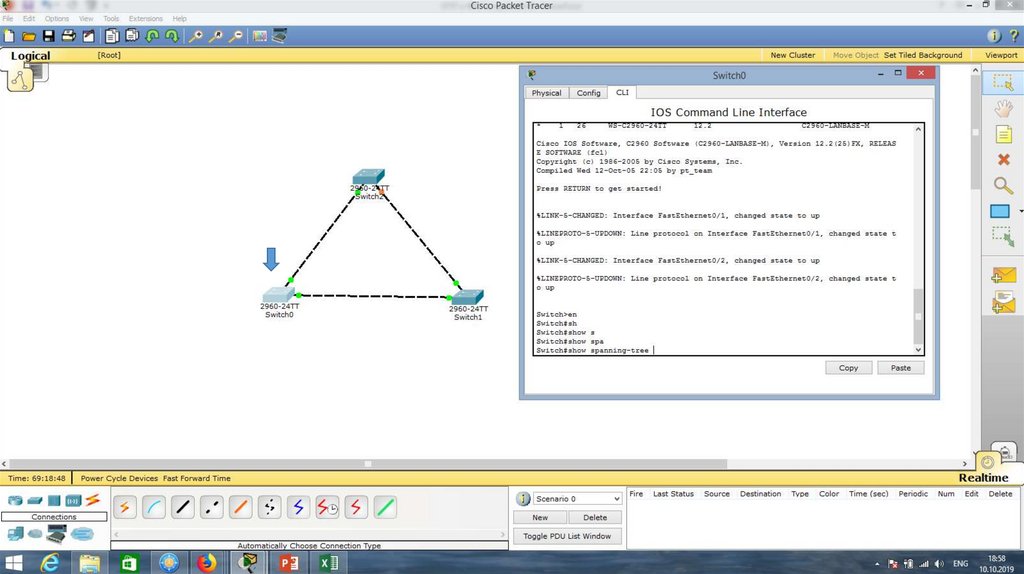Pick Serial DCE cable with clock
The height and width of the screenshot is (574, 1024).
tap(327, 507)
